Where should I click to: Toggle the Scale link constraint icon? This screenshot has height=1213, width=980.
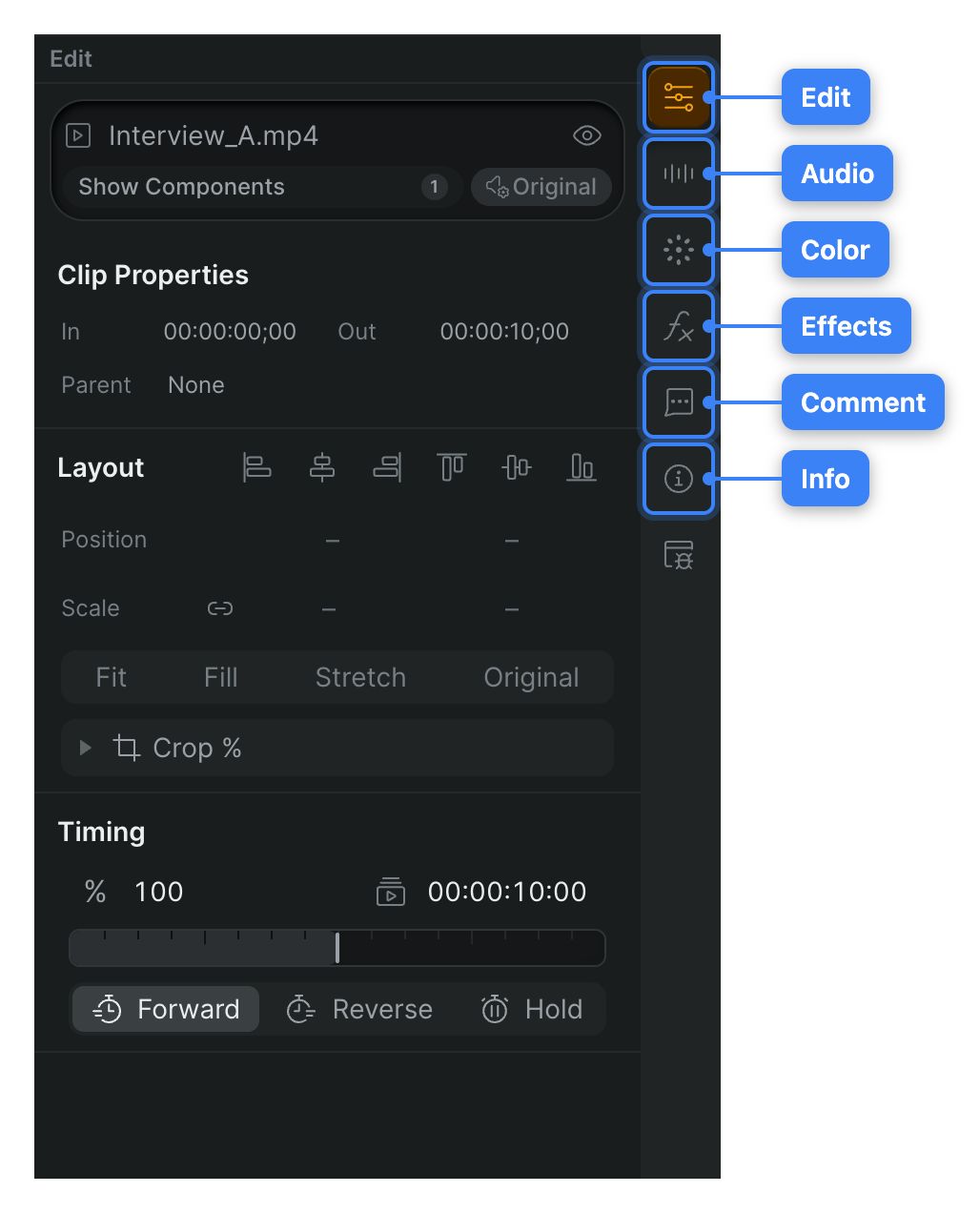(220, 608)
